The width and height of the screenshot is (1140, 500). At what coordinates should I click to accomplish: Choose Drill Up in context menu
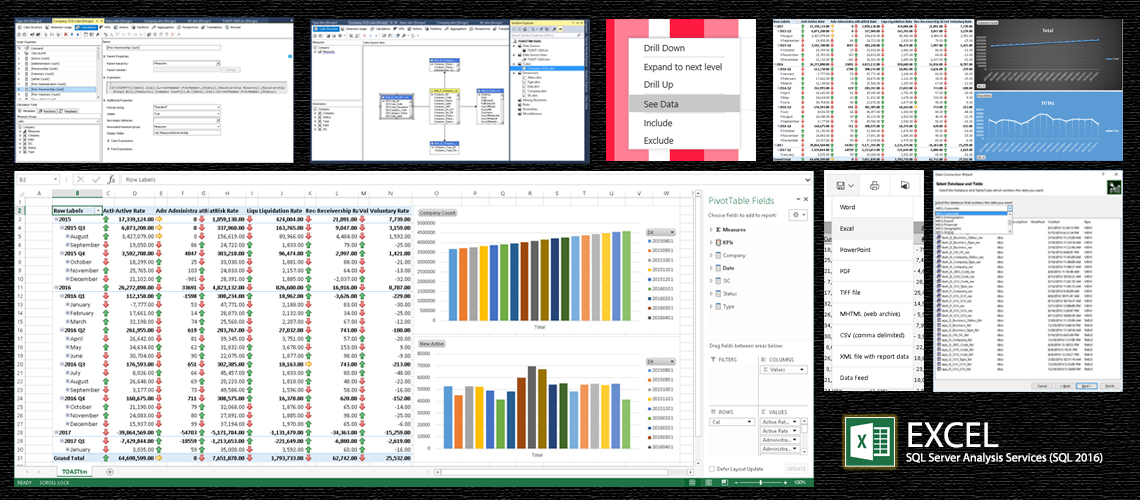coord(658,85)
